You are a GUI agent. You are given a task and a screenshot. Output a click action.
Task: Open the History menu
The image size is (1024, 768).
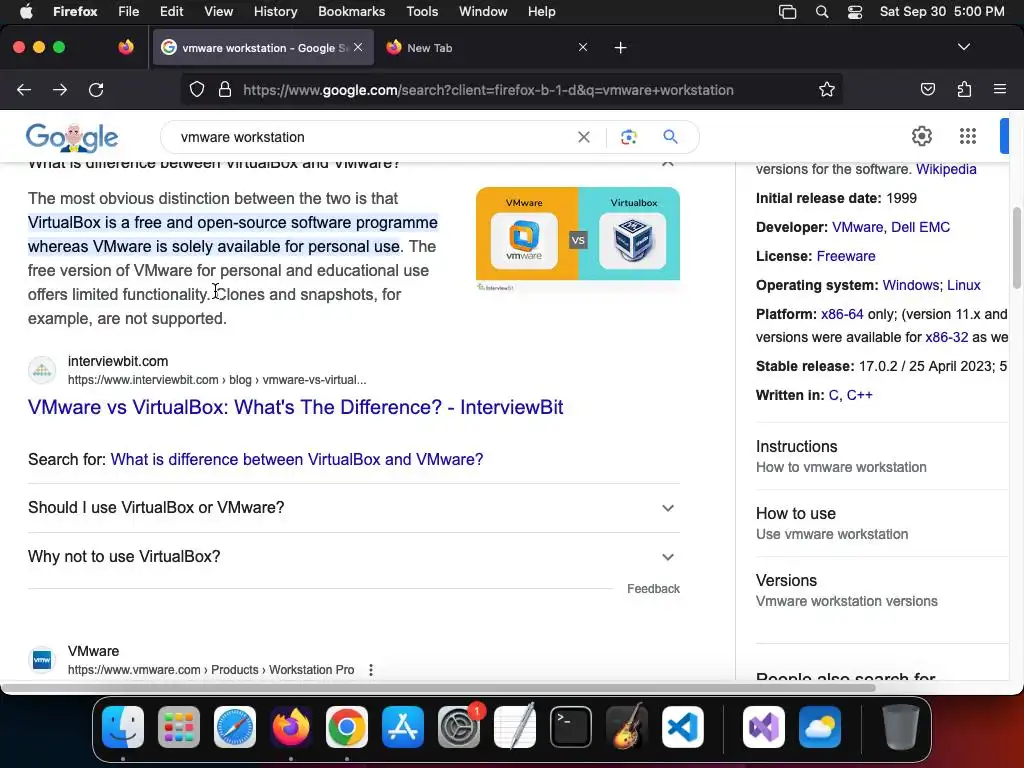[x=276, y=12]
